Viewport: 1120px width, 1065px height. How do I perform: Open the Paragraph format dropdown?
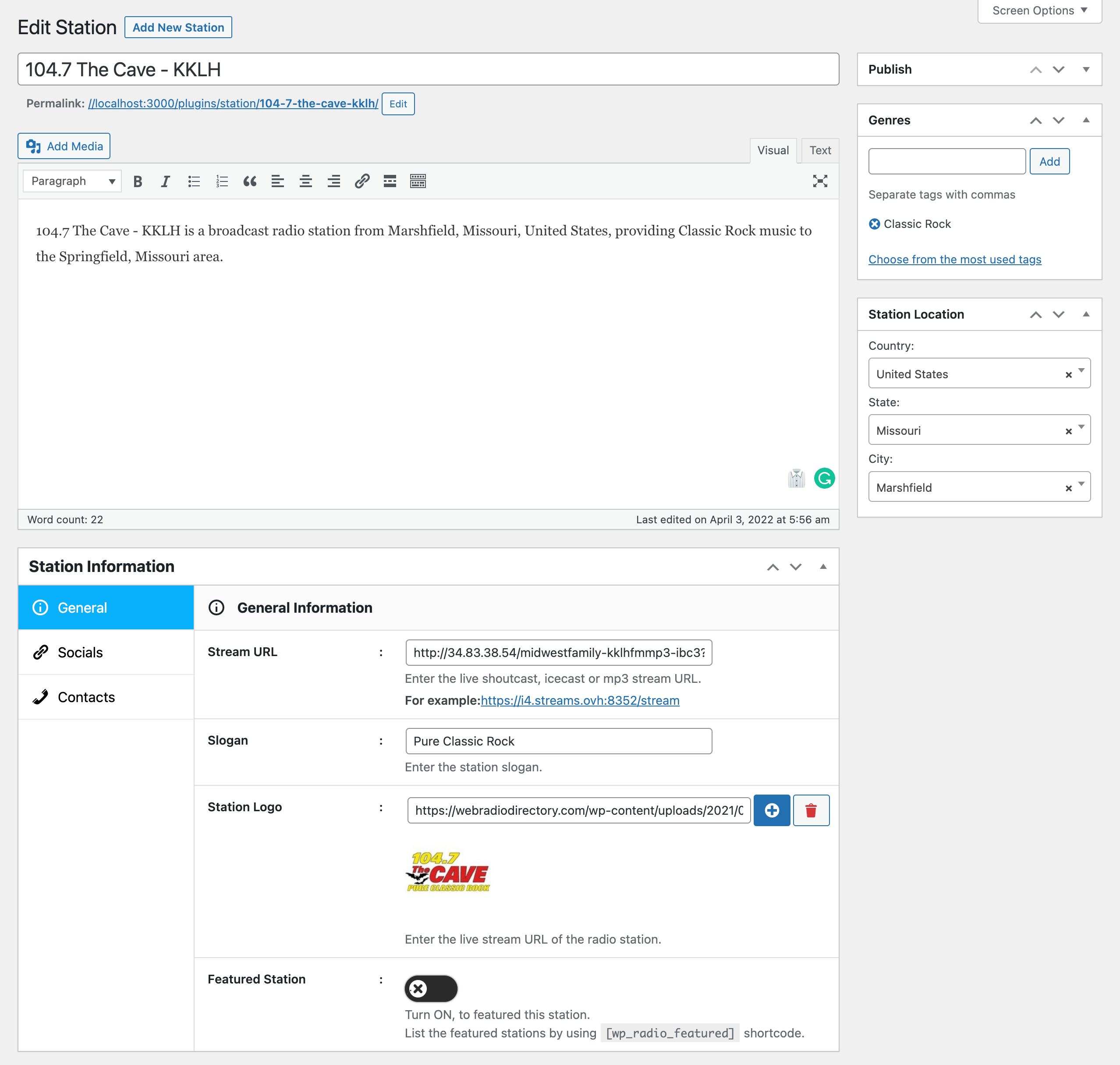point(73,181)
